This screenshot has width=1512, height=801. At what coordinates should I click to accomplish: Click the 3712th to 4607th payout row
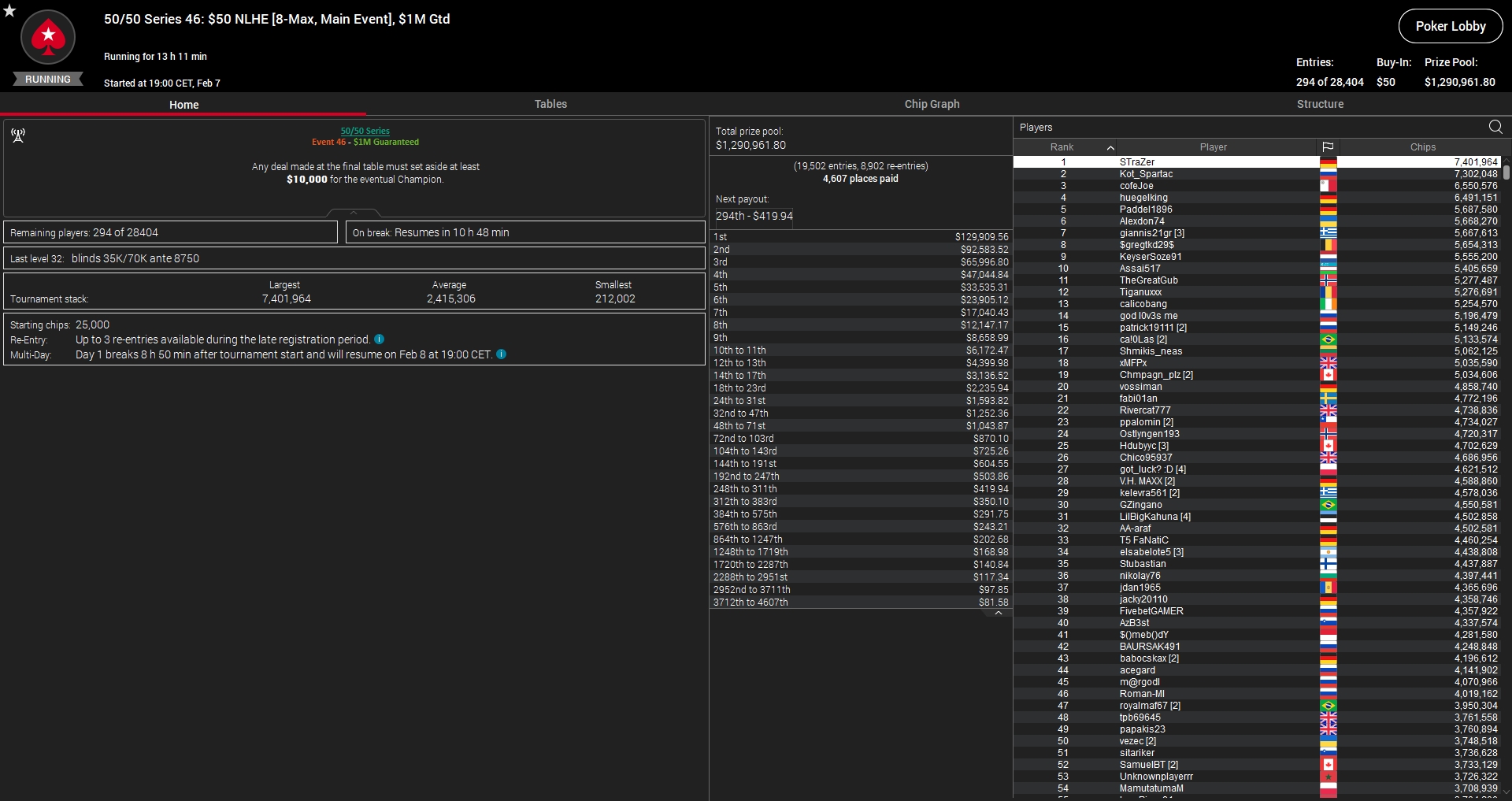[861, 603]
